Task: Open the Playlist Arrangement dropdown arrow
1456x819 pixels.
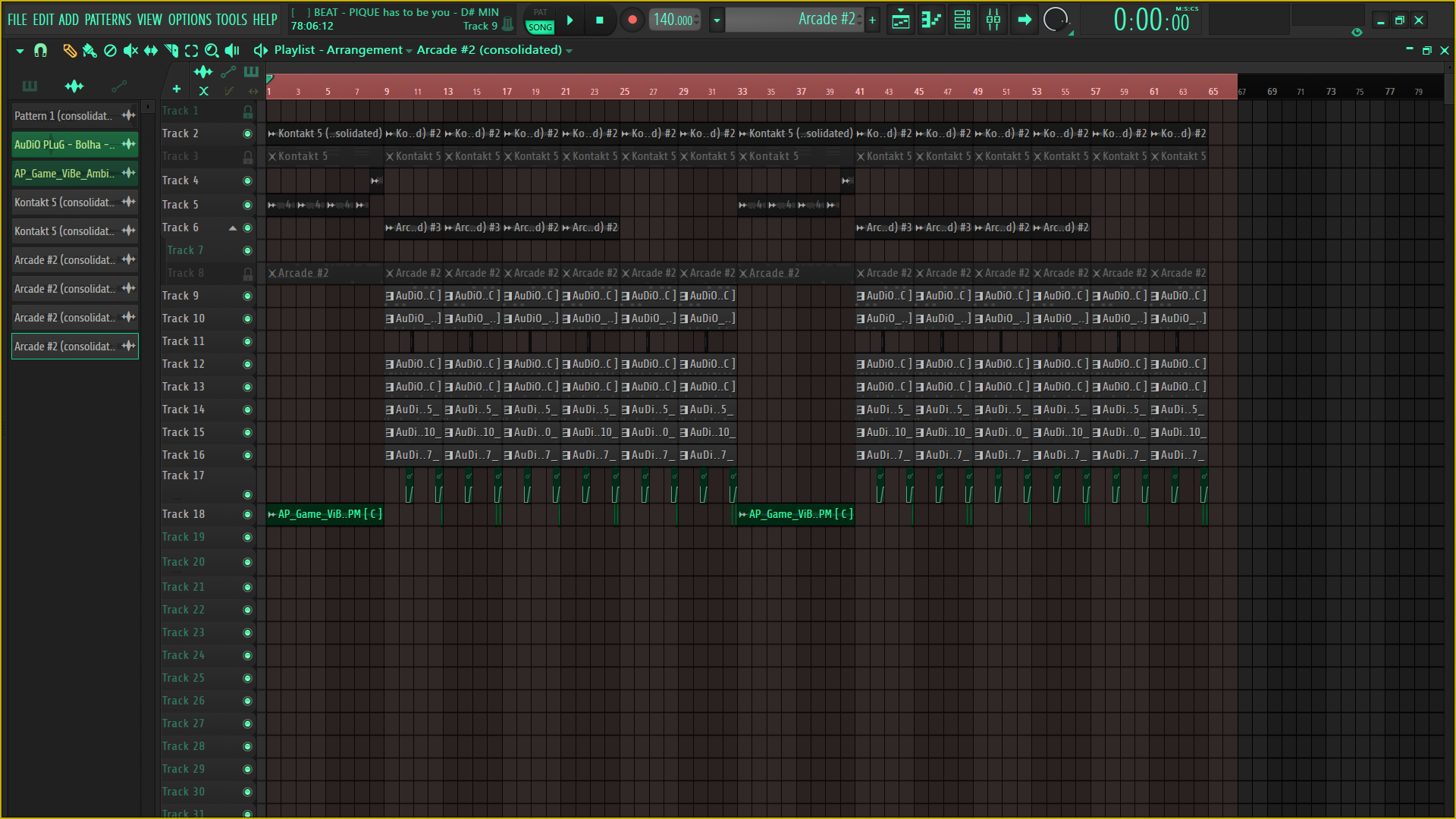Action: (409, 51)
